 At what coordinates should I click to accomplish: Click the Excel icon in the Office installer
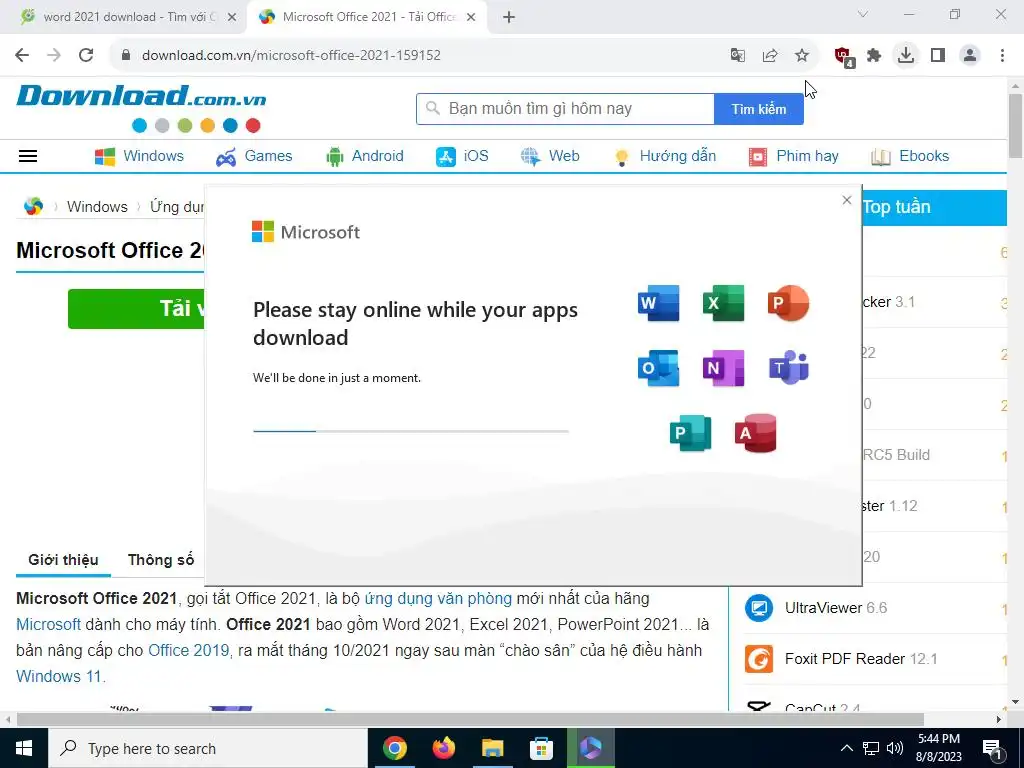(x=723, y=303)
